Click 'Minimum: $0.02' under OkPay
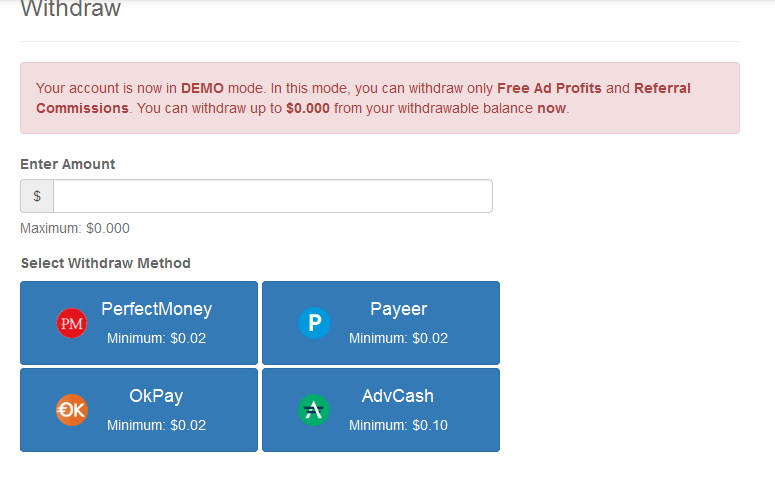Viewport: 775px width, 485px height. pyautogui.click(x=157, y=425)
